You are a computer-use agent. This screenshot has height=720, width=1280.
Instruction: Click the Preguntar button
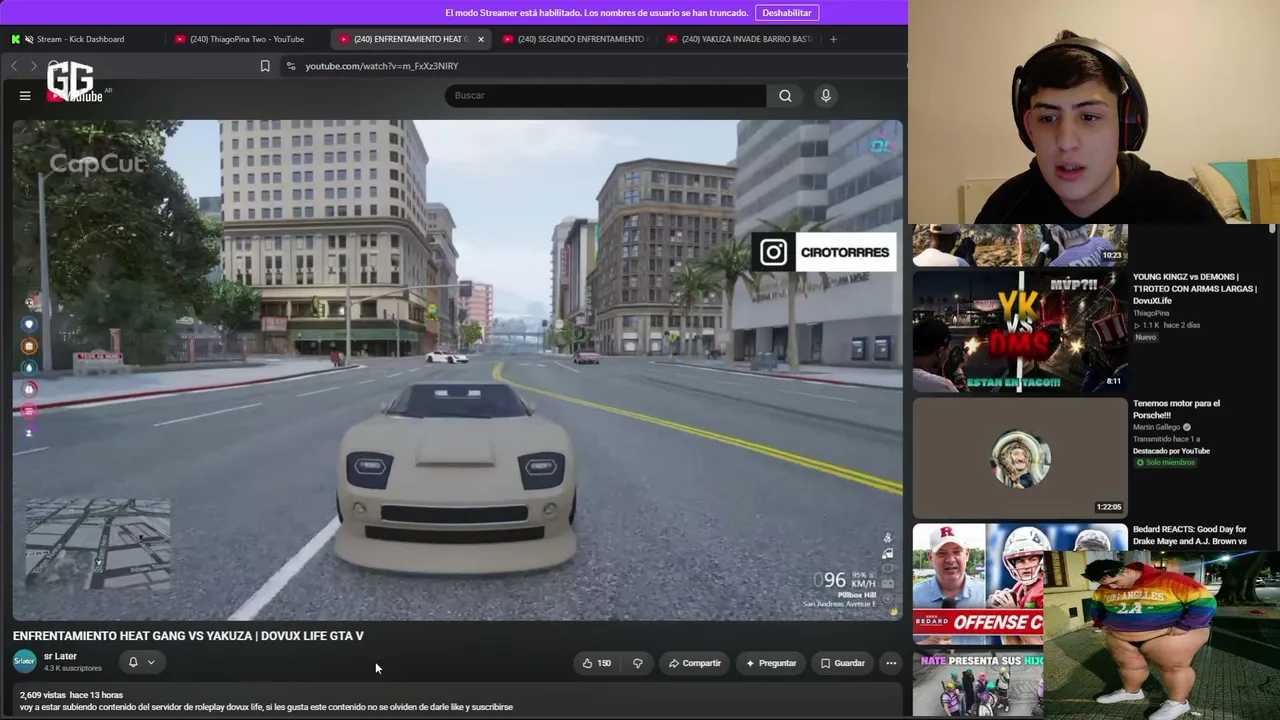click(771, 663)
